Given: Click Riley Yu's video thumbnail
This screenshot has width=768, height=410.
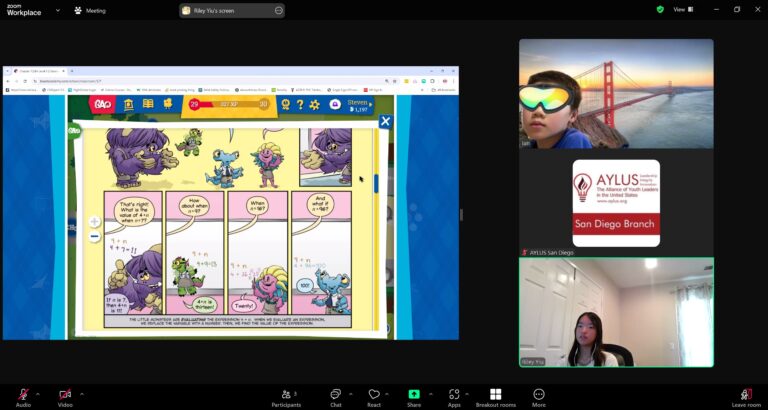Looking at the screenshot, I should [x=616, y=312].
